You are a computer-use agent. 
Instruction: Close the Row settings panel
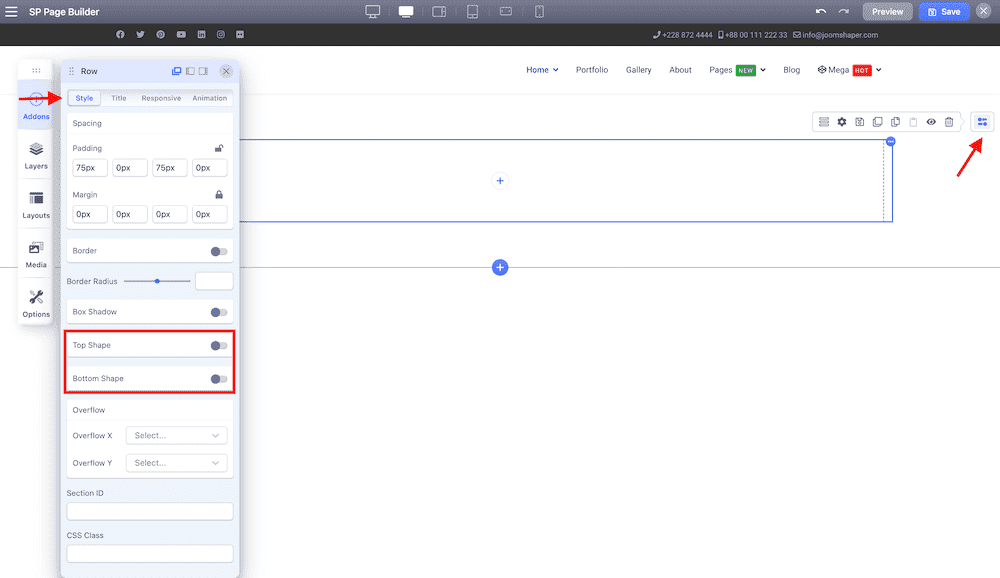pos(226,71)
